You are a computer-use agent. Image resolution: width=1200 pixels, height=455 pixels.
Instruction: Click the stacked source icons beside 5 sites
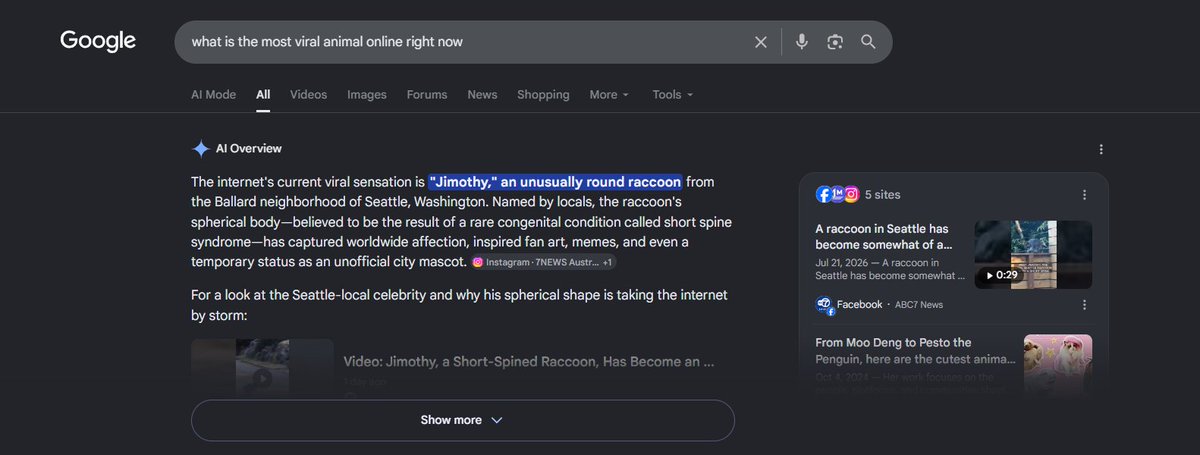(837, 195)
